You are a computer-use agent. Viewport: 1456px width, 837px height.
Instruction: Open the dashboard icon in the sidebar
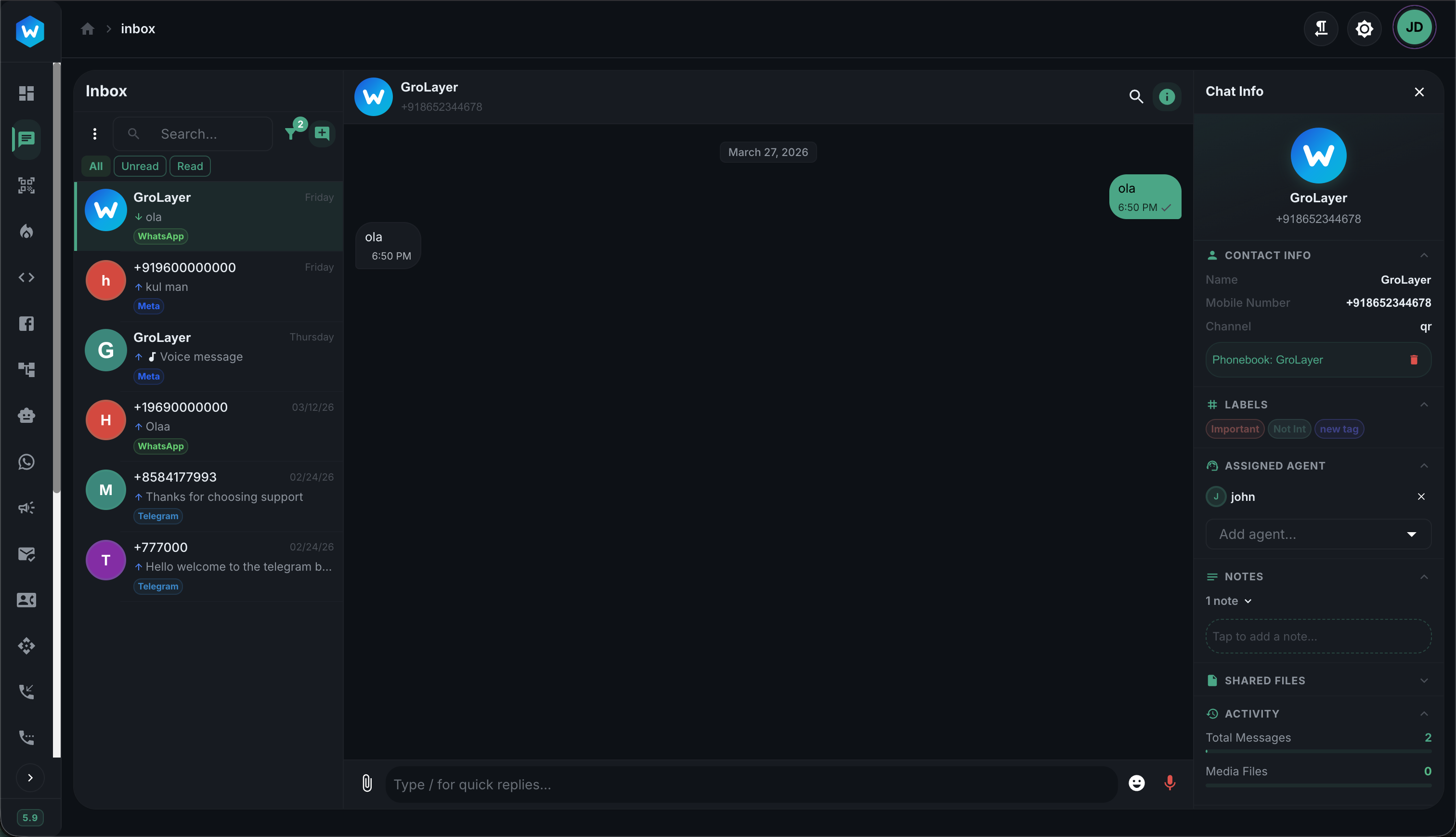[x=26, y=93]
